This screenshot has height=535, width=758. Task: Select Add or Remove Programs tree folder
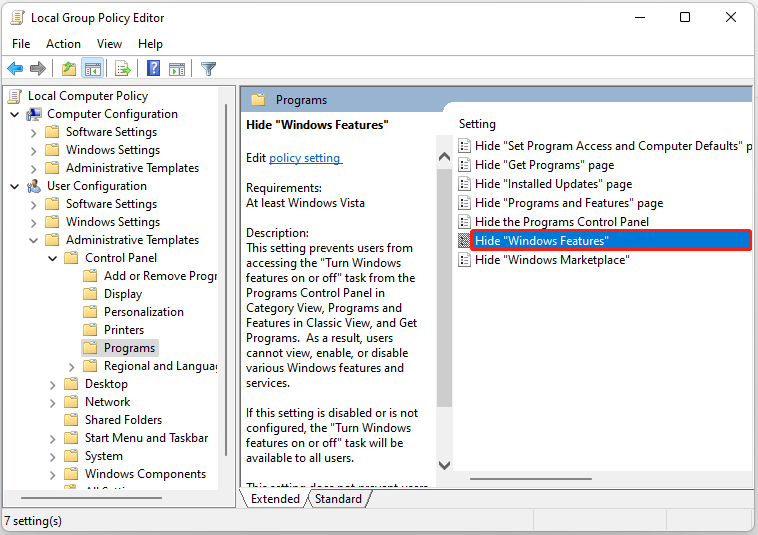pos(160,276)
